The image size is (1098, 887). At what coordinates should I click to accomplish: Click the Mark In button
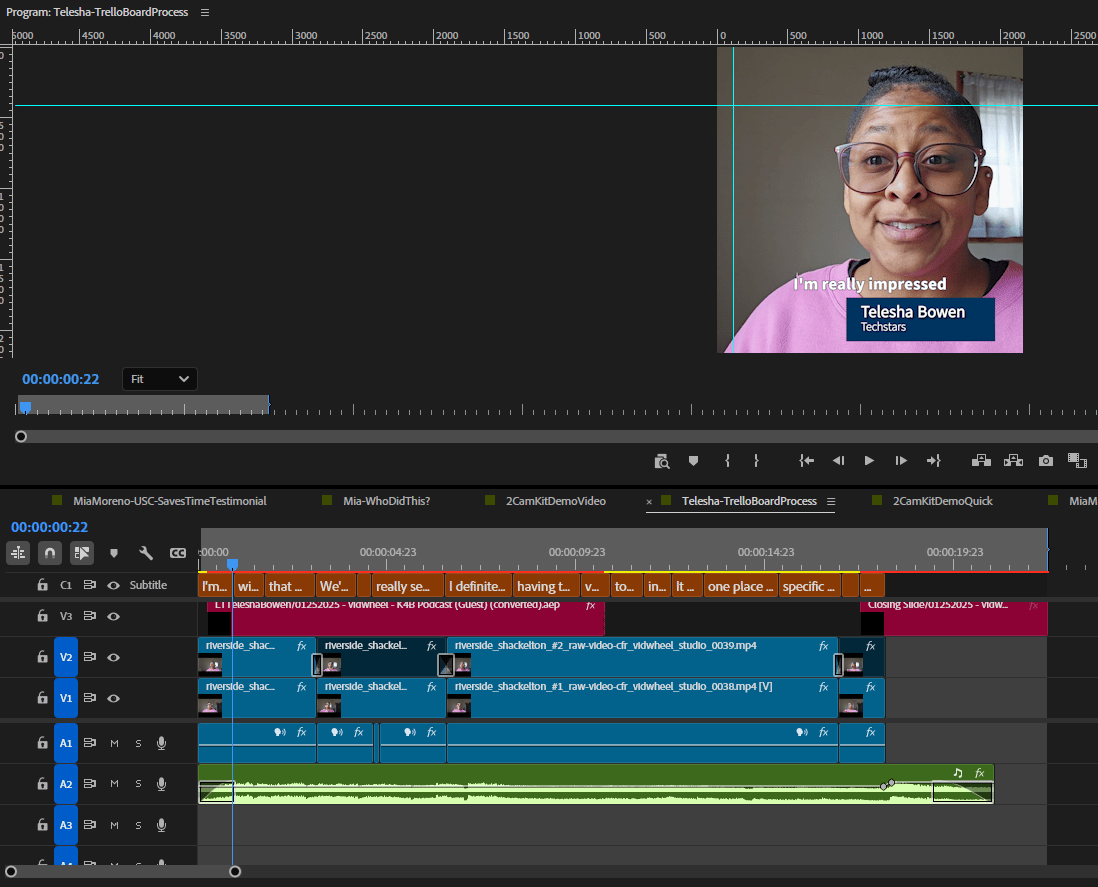coord(728,461)
